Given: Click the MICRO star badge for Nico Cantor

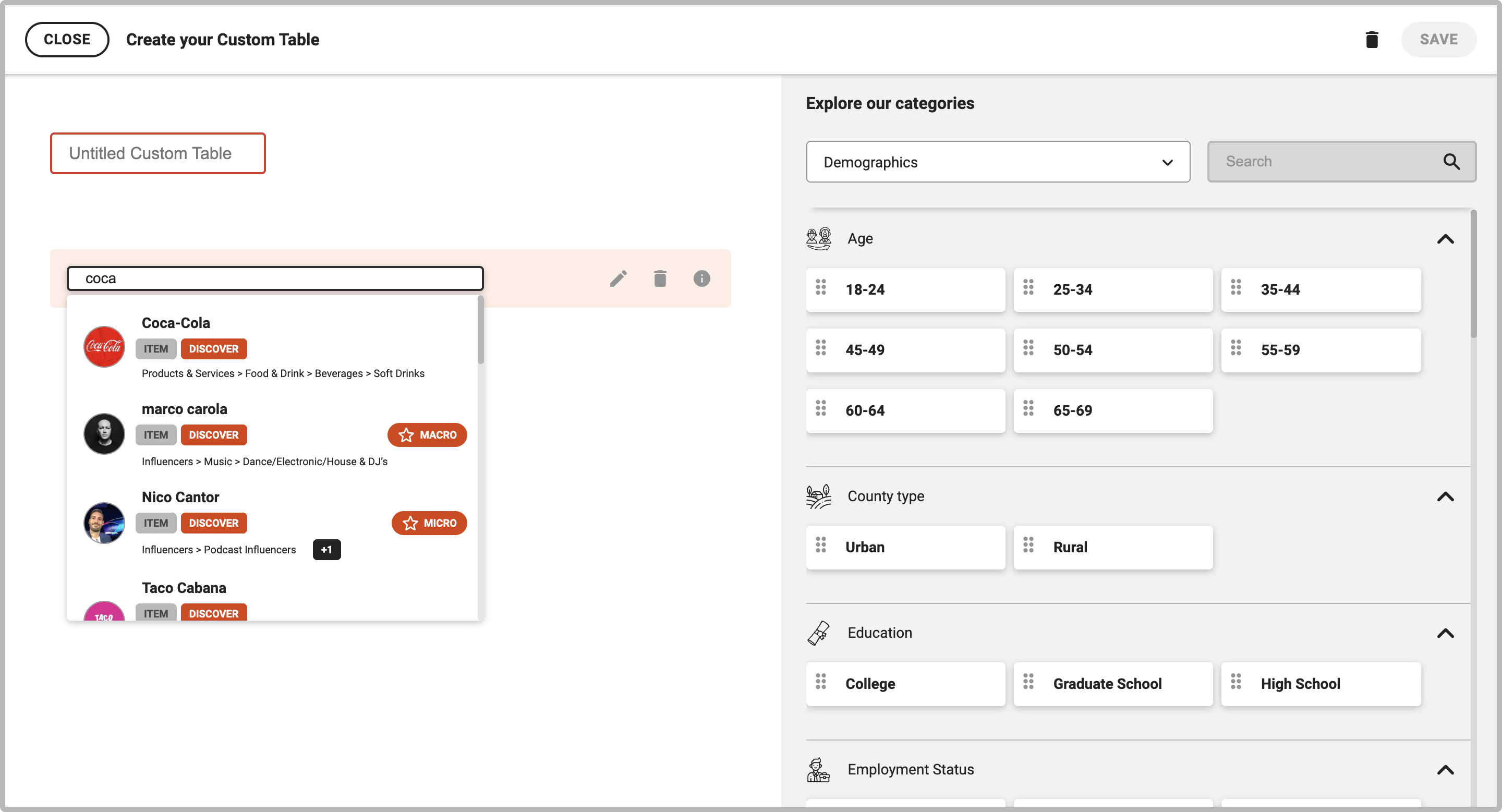Looking at the screenshot, I should tap(429, 523).
